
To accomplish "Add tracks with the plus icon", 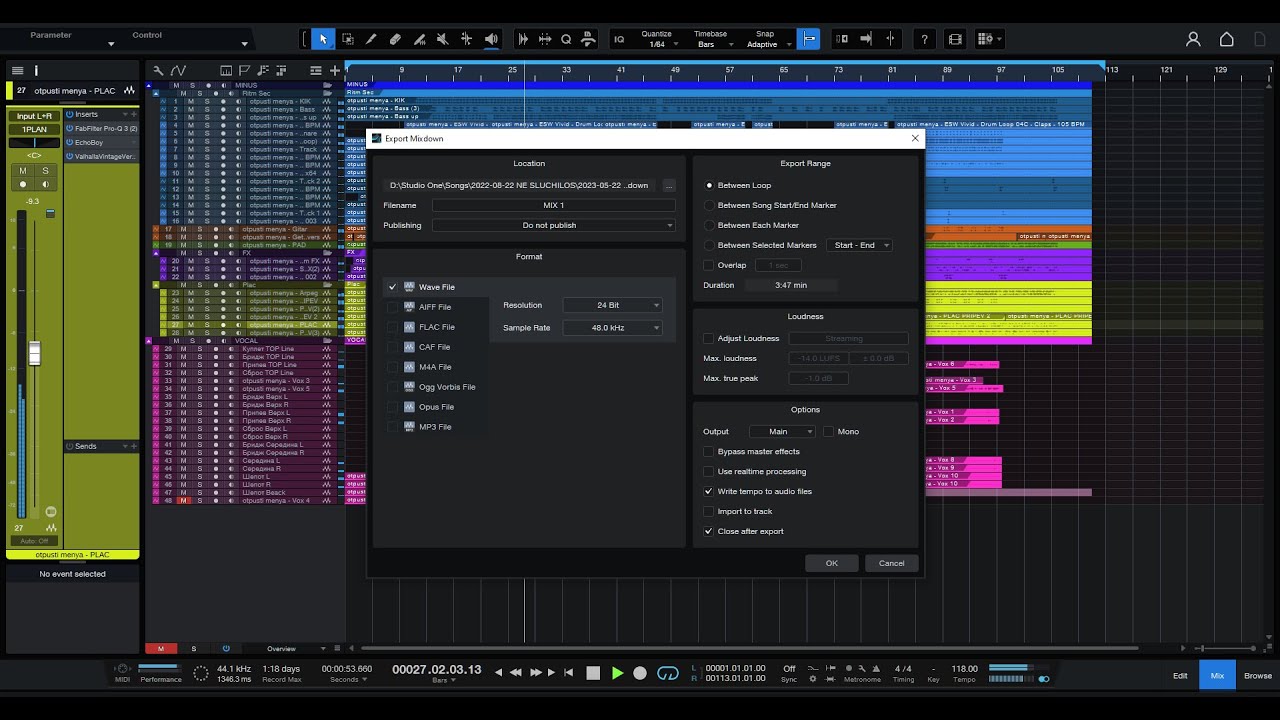I will [335, 70].
